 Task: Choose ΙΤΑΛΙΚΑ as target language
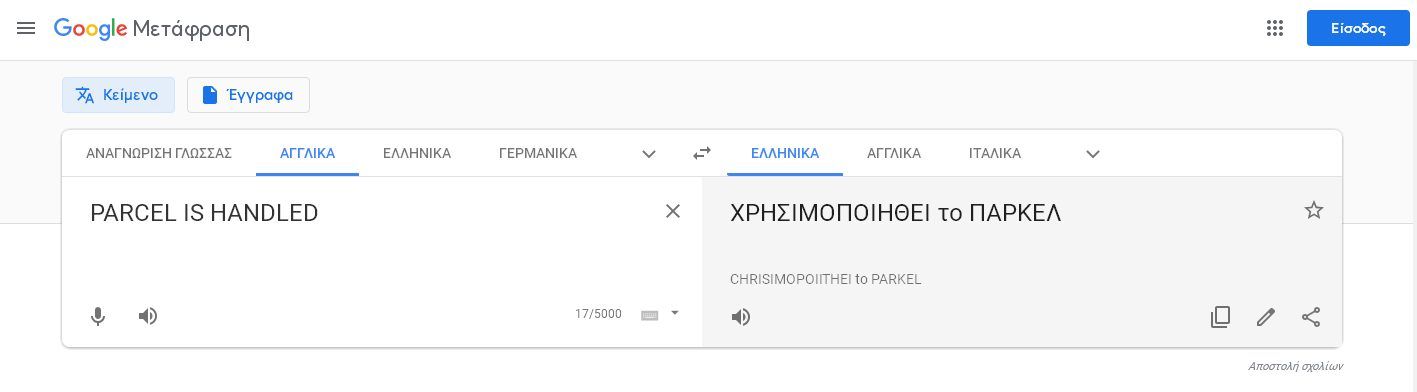click(995, 153)
